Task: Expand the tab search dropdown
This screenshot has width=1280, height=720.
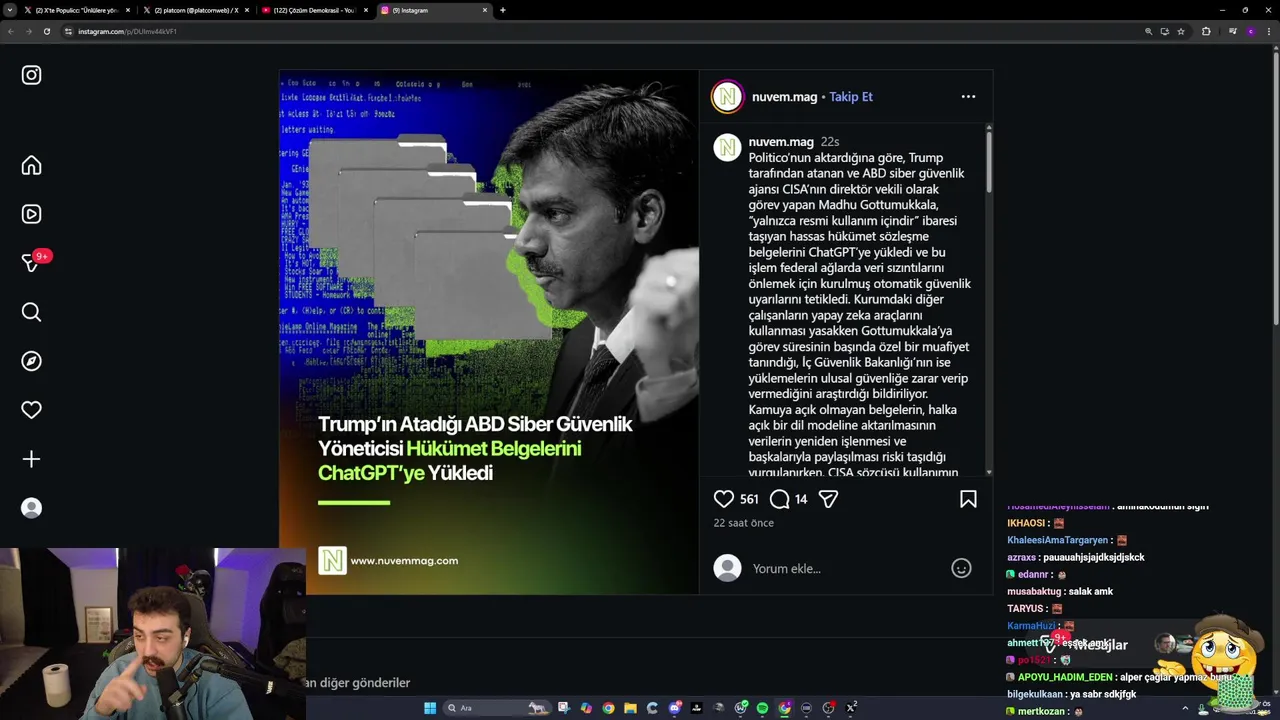Action: pyautogui.click(x=10, y=10)
